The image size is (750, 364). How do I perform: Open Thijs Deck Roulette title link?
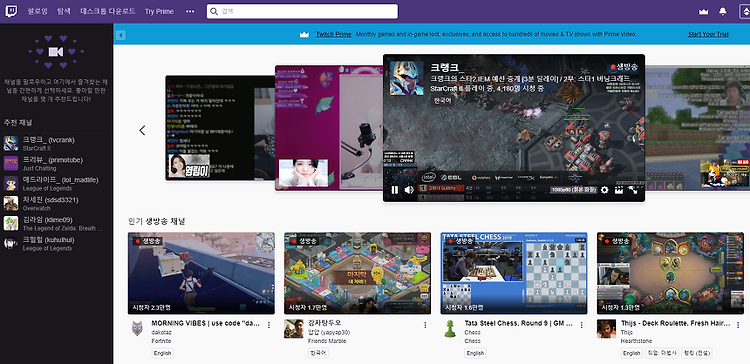click(x=675, y=323)
